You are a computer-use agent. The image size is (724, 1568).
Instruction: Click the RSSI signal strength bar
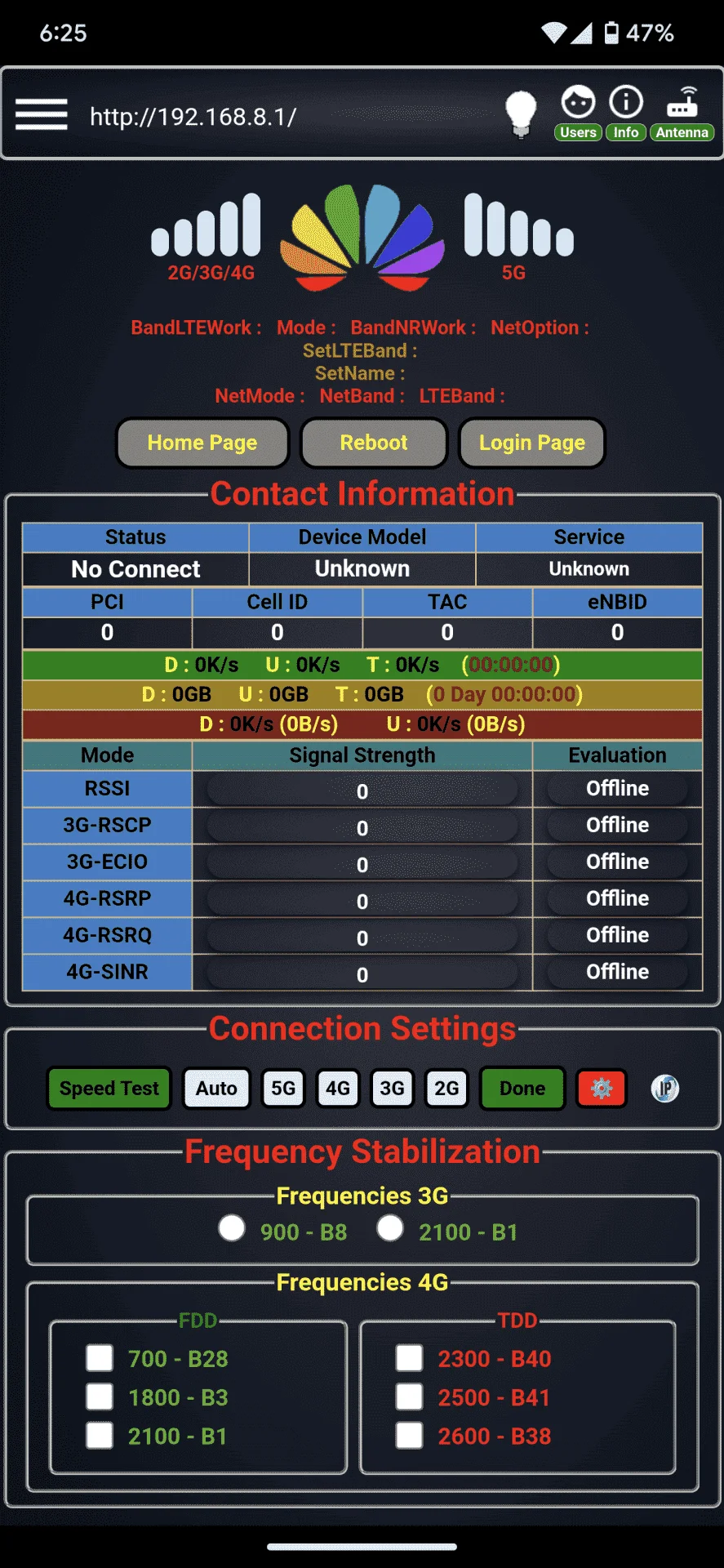(362, 790)
